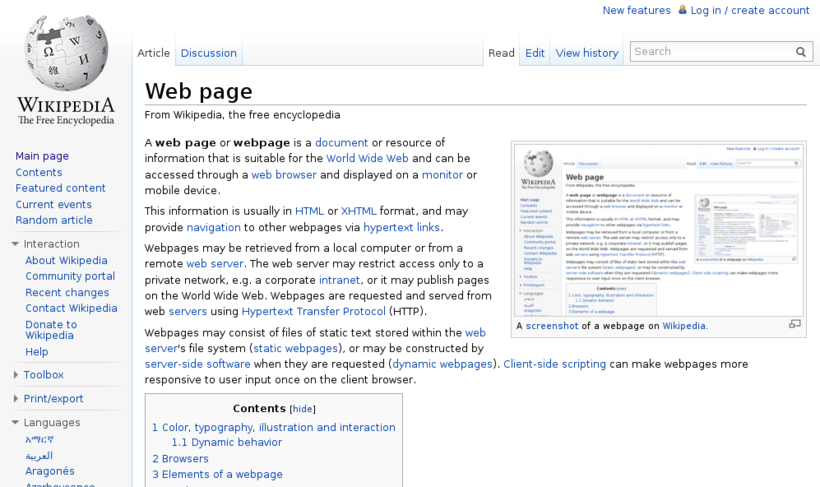Switch to the Discussion tab
Viewport: 820px width, 487px height.
point(208,53)
